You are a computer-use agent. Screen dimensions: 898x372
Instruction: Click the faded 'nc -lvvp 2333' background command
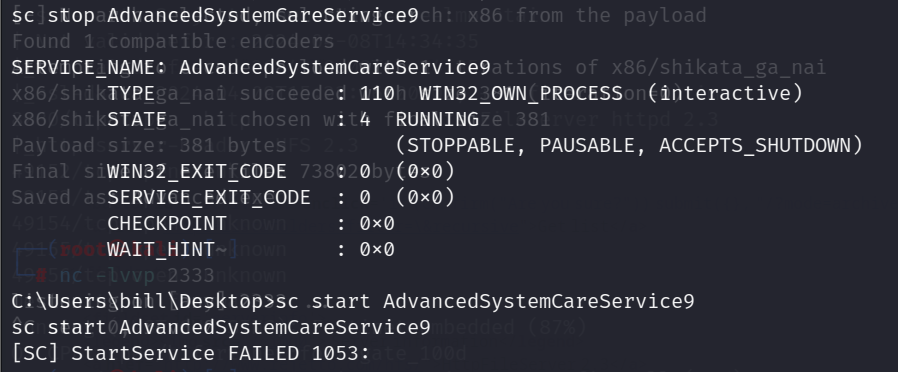coord(137,276)
